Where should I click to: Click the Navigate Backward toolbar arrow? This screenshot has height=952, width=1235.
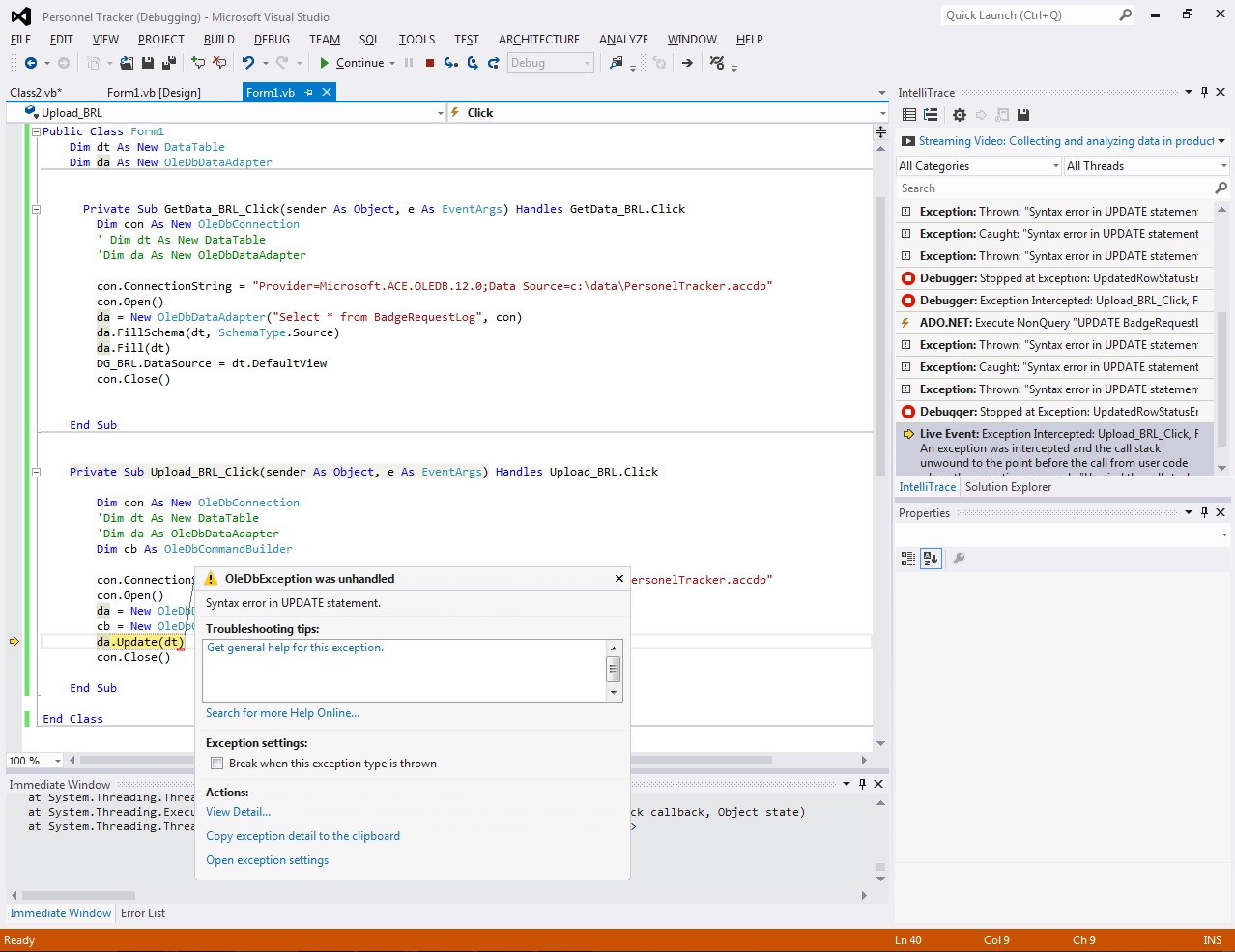(x=31, y=63)
